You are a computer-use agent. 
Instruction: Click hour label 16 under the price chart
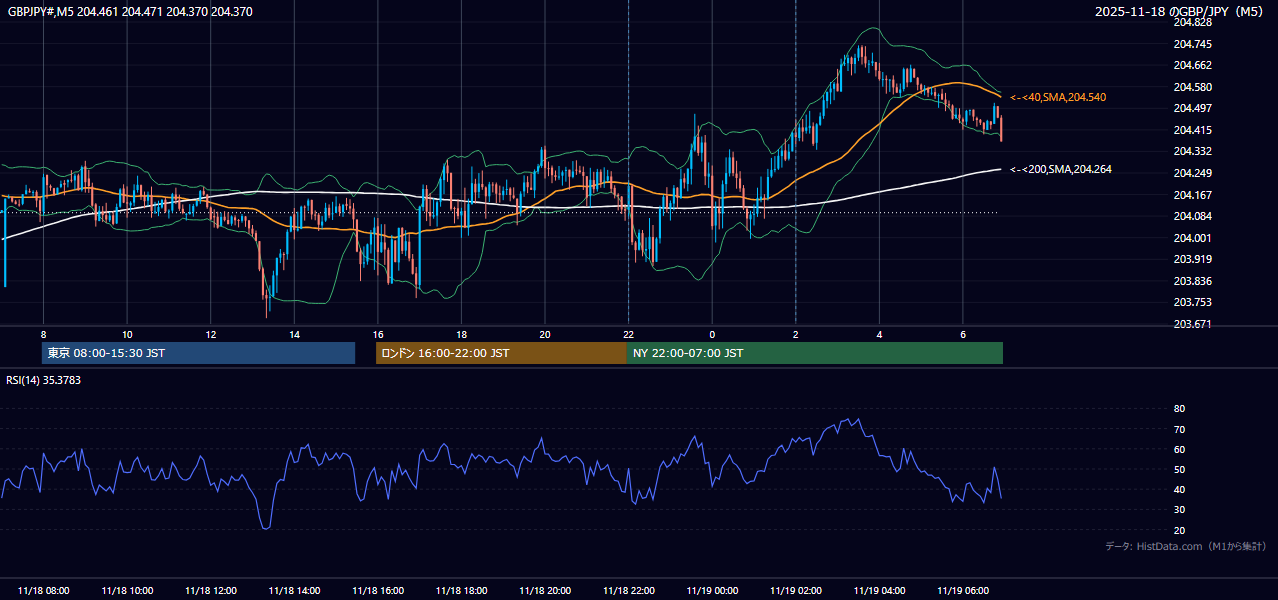coord(378,334)
